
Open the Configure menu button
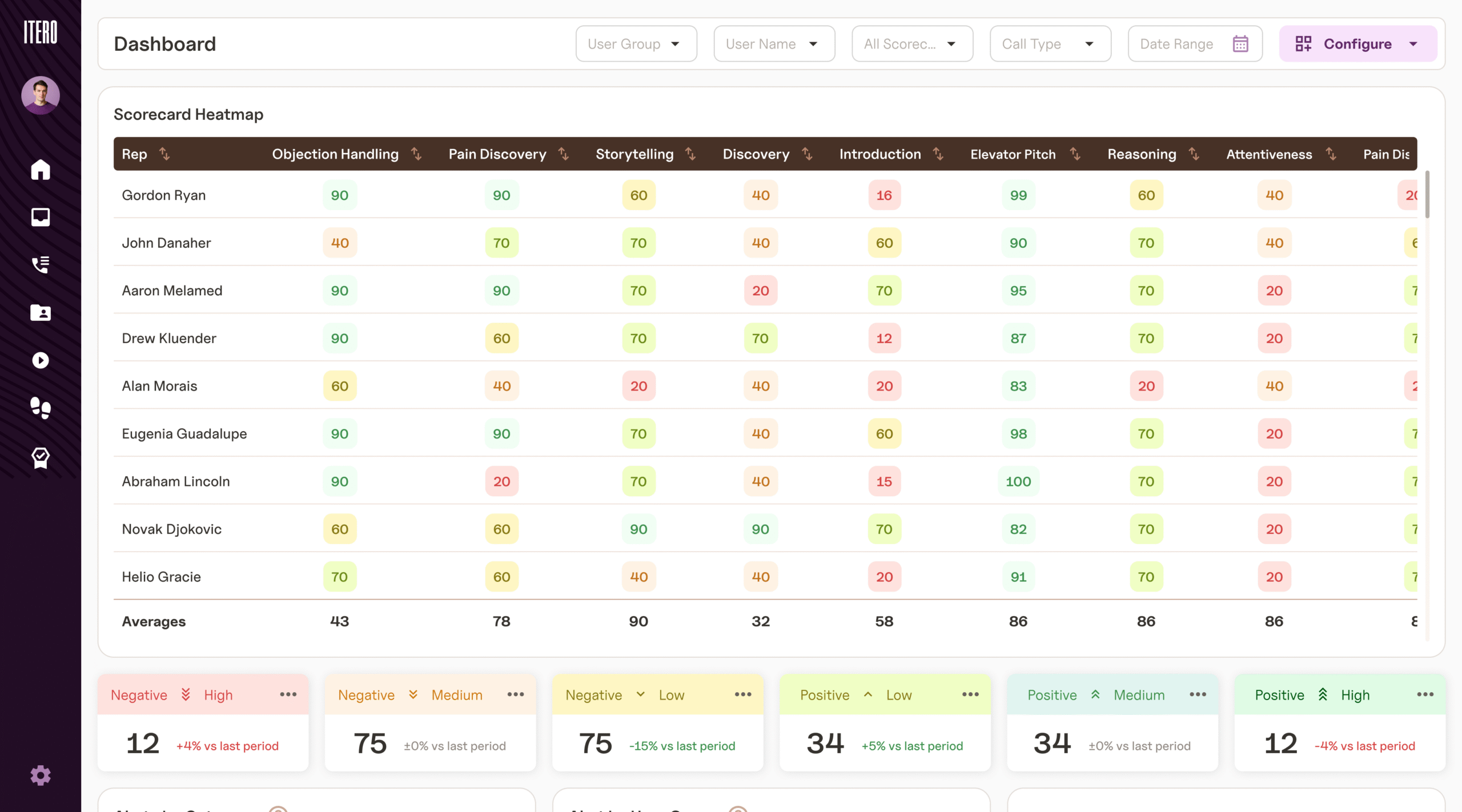[1357, 44]
